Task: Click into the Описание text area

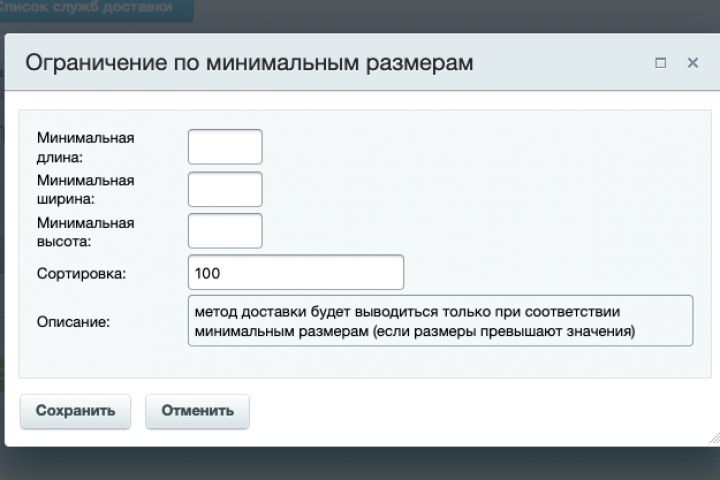Action: (440, 320)
